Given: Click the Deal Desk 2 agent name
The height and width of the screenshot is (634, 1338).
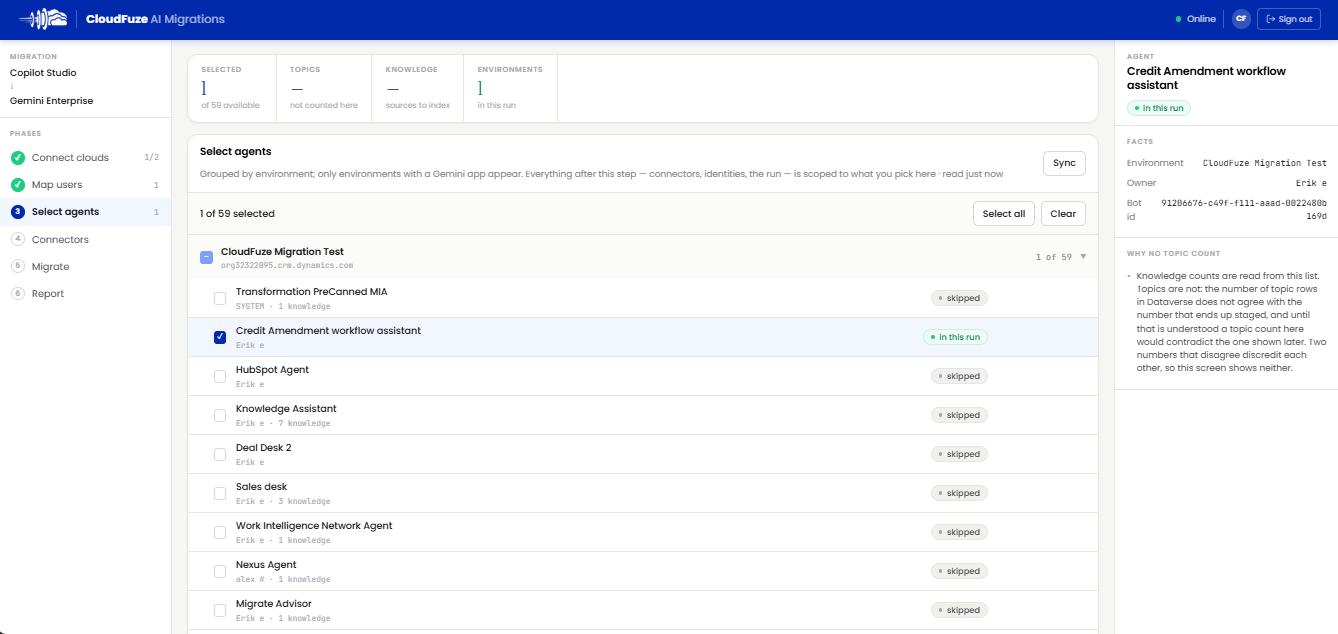Looking at the screenshot, I should pos(264,448).
